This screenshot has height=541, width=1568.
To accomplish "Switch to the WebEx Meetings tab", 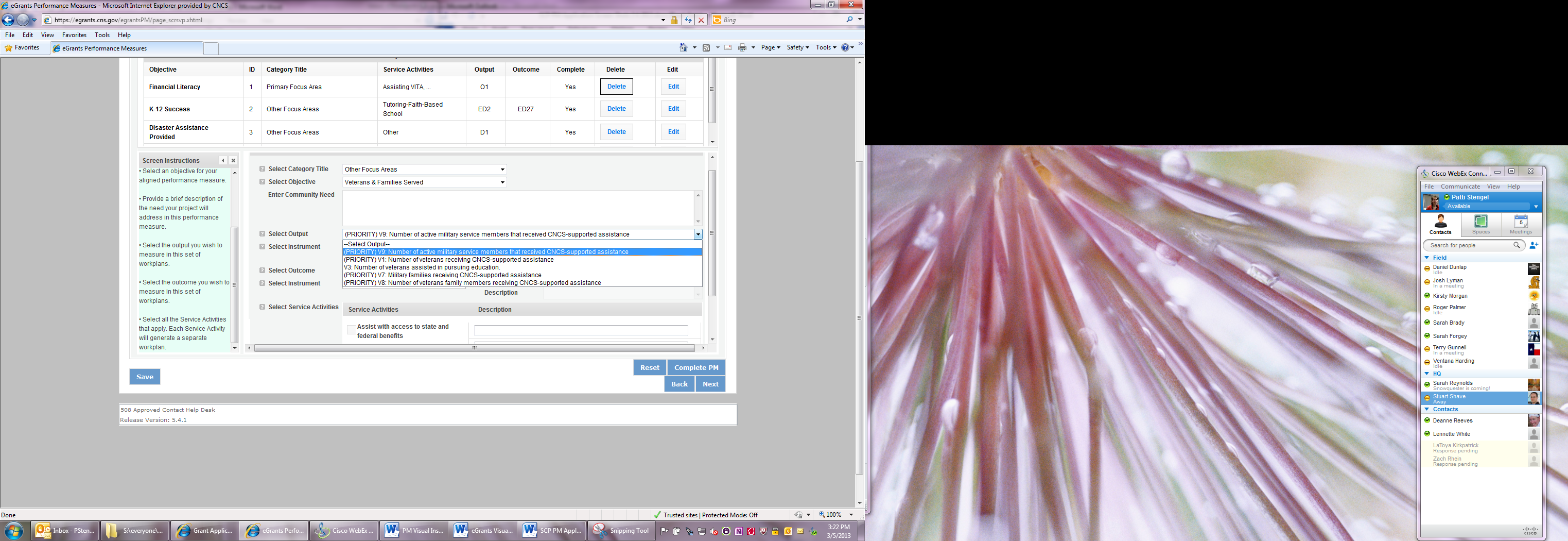I will [1521, 224].
